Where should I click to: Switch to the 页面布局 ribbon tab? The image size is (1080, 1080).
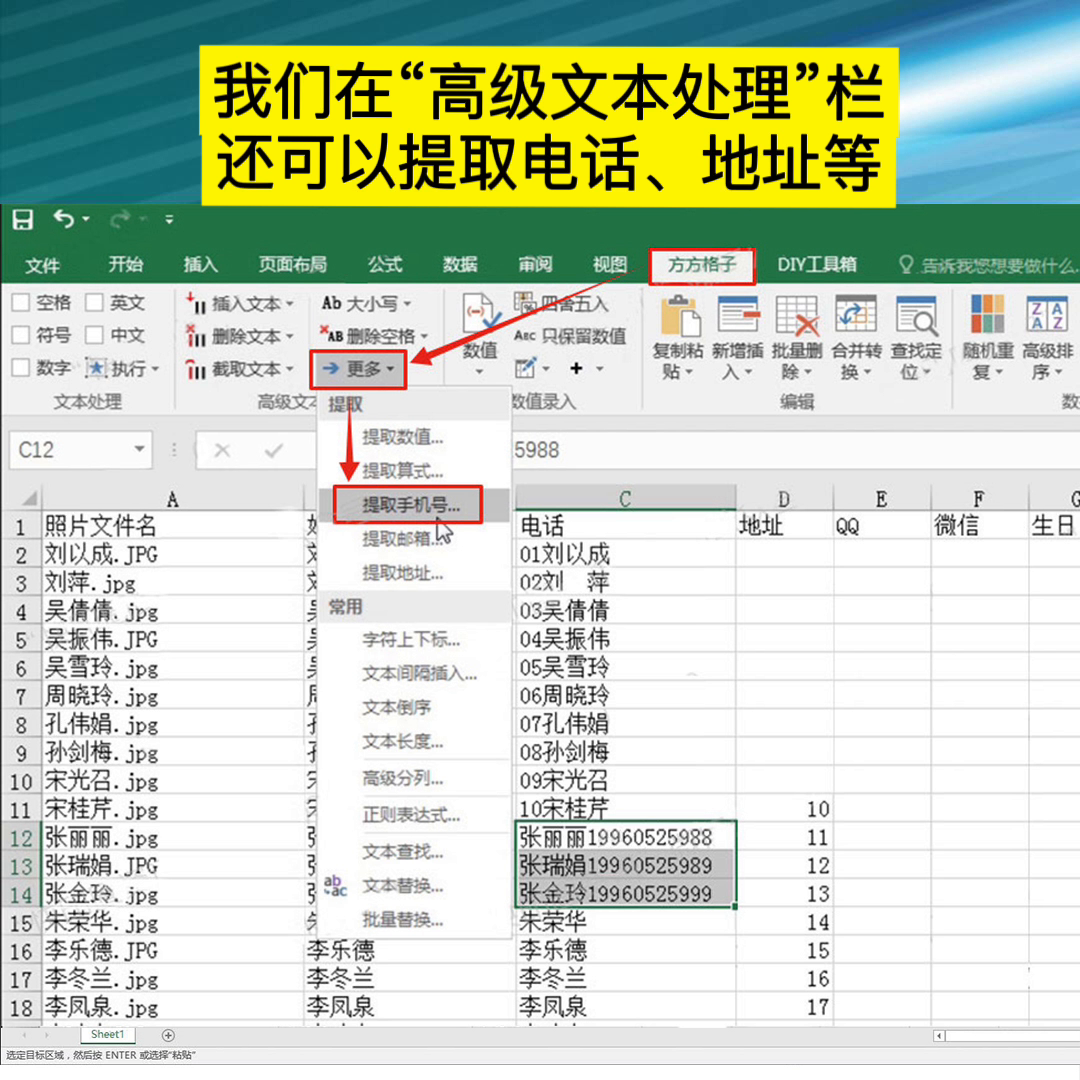293,264
